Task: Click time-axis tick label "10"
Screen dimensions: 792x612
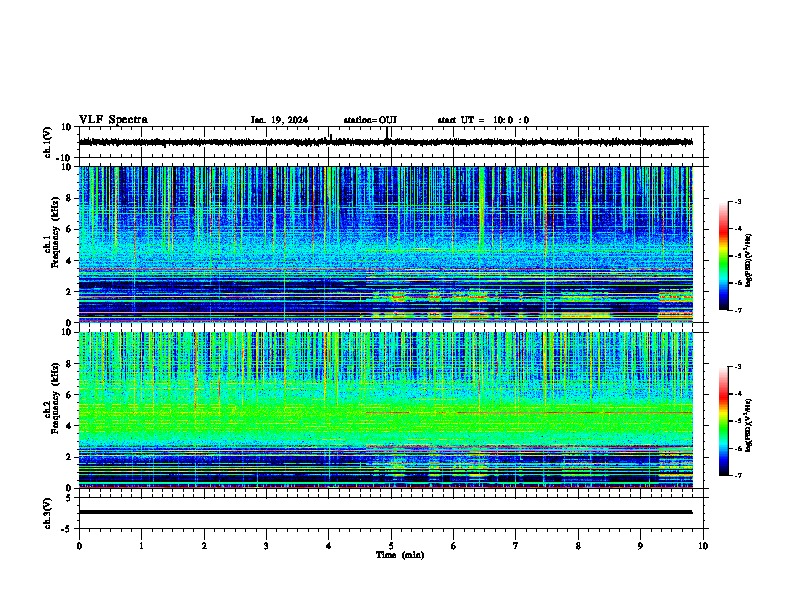Action: point(703,546)
